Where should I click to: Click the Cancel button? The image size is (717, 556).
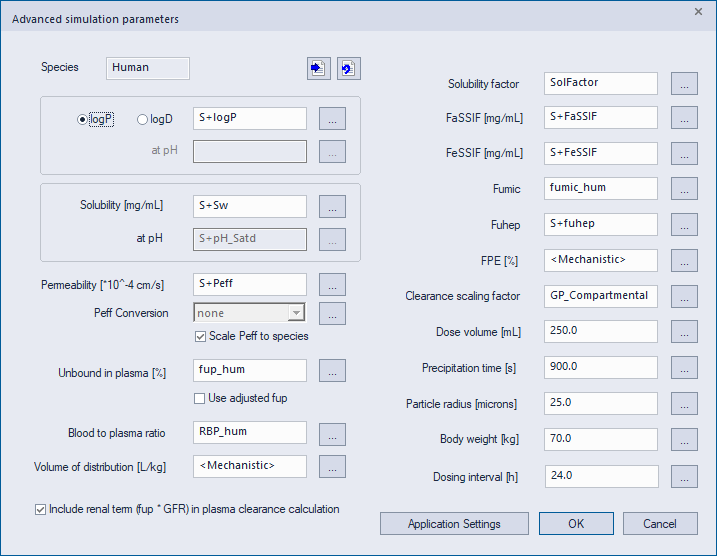click(660, 524)
